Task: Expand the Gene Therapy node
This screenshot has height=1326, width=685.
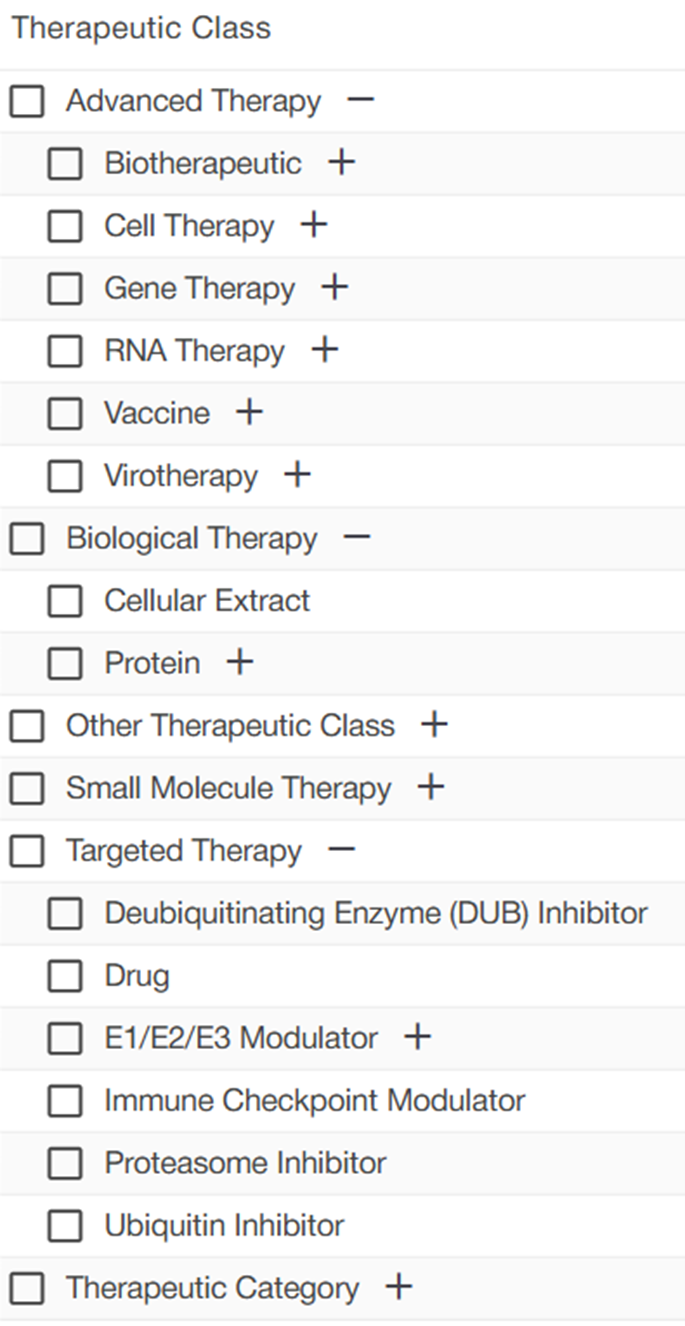Action: pos(335,287)
